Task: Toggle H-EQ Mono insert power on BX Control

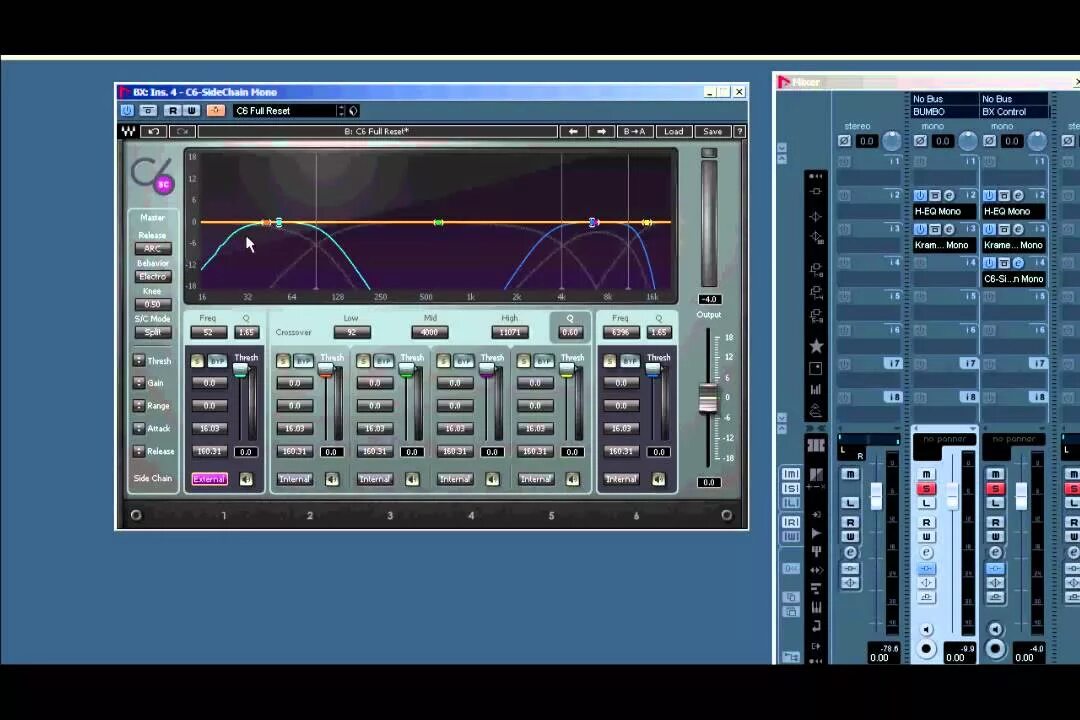Action: point(989,196)
